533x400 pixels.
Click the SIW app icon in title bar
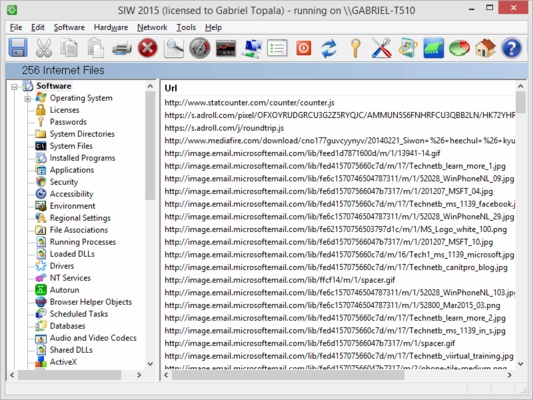[12, 10]
